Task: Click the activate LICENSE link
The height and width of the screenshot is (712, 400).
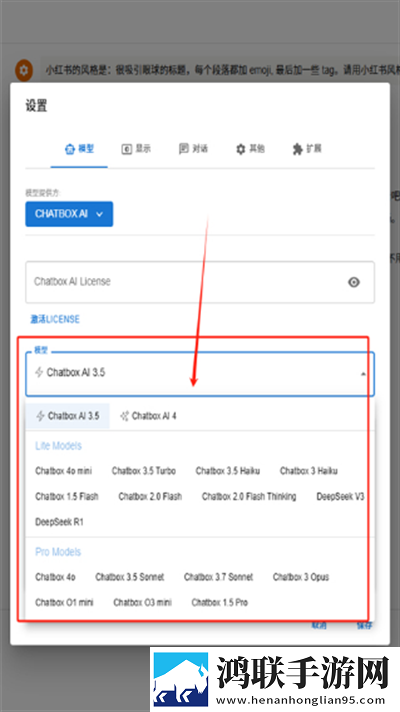Action: pyautogui.click(x=55, y=319)
